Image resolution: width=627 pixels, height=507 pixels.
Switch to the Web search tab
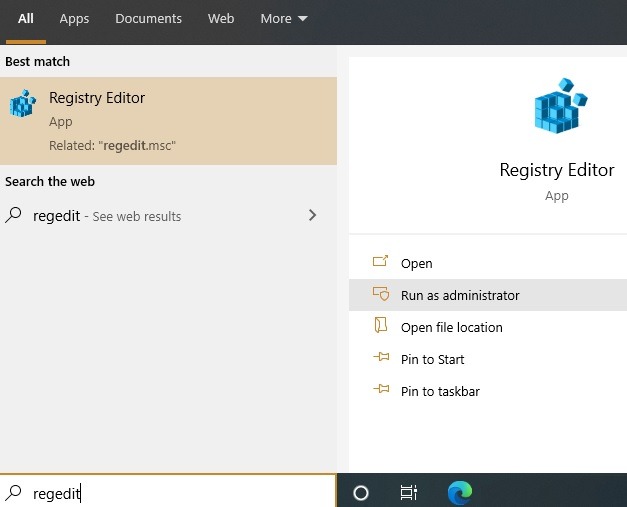point(221,19)
